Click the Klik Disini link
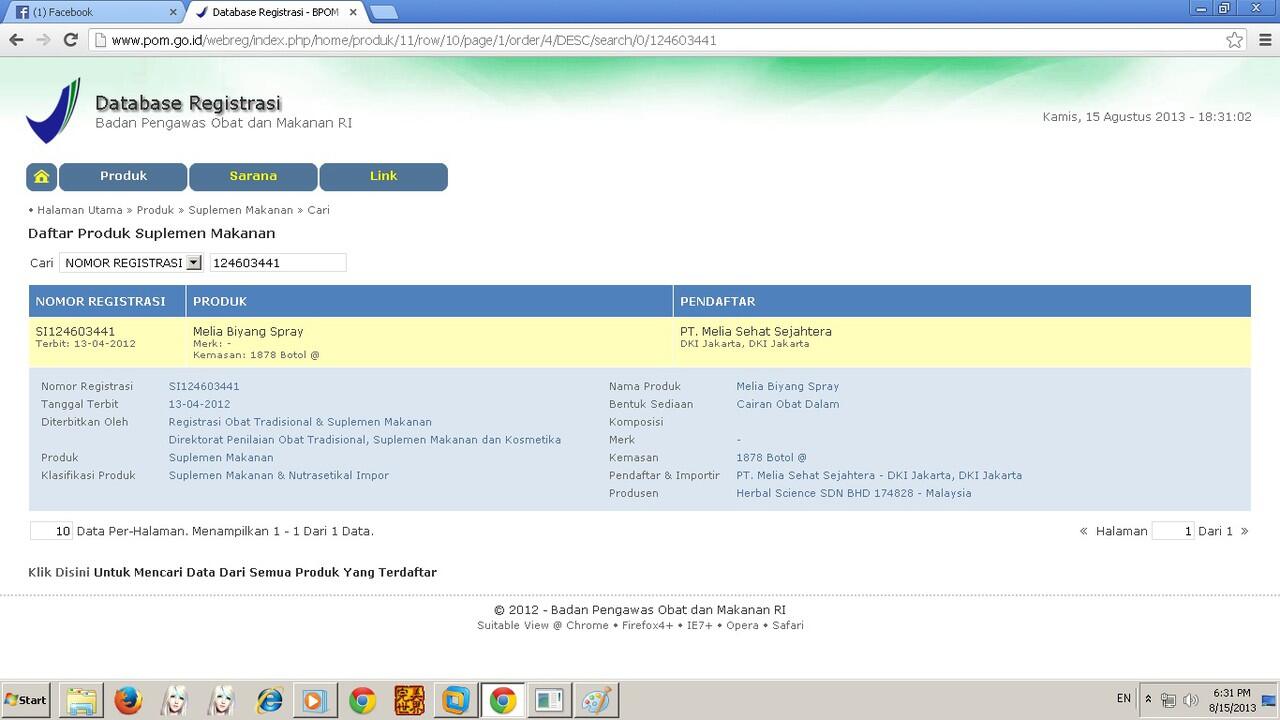1280x720 pixels. [59, 573]
